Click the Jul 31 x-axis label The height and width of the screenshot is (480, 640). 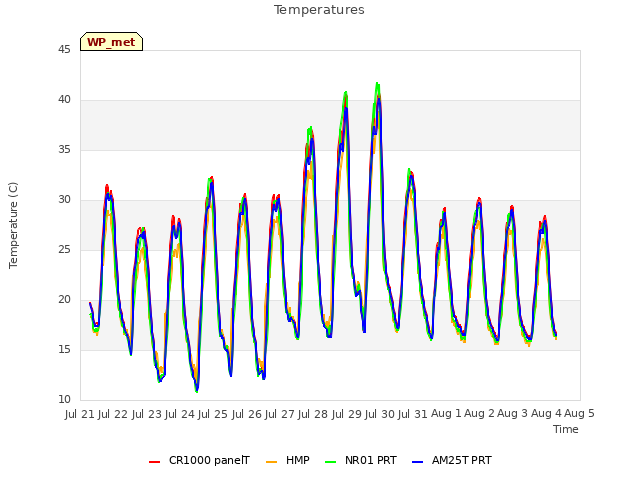[413, 414]
